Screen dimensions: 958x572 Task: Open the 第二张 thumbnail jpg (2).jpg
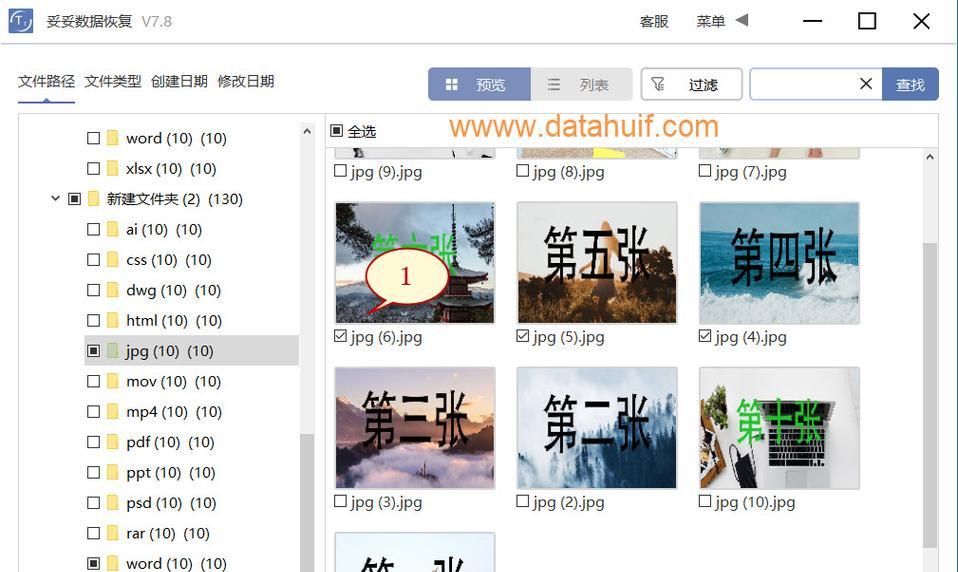[597, 428]
